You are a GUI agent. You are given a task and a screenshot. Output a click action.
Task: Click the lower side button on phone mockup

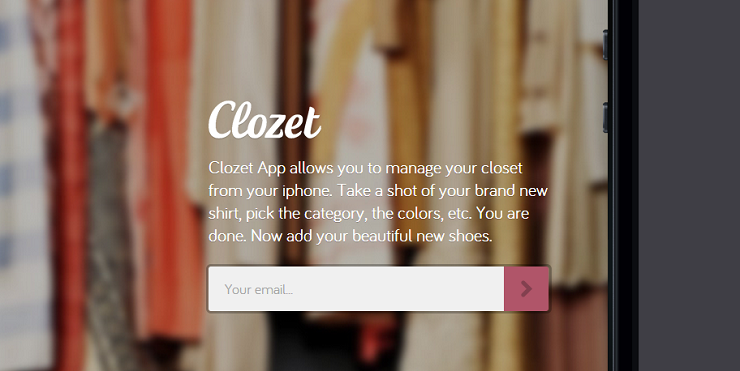click(605, 118)
